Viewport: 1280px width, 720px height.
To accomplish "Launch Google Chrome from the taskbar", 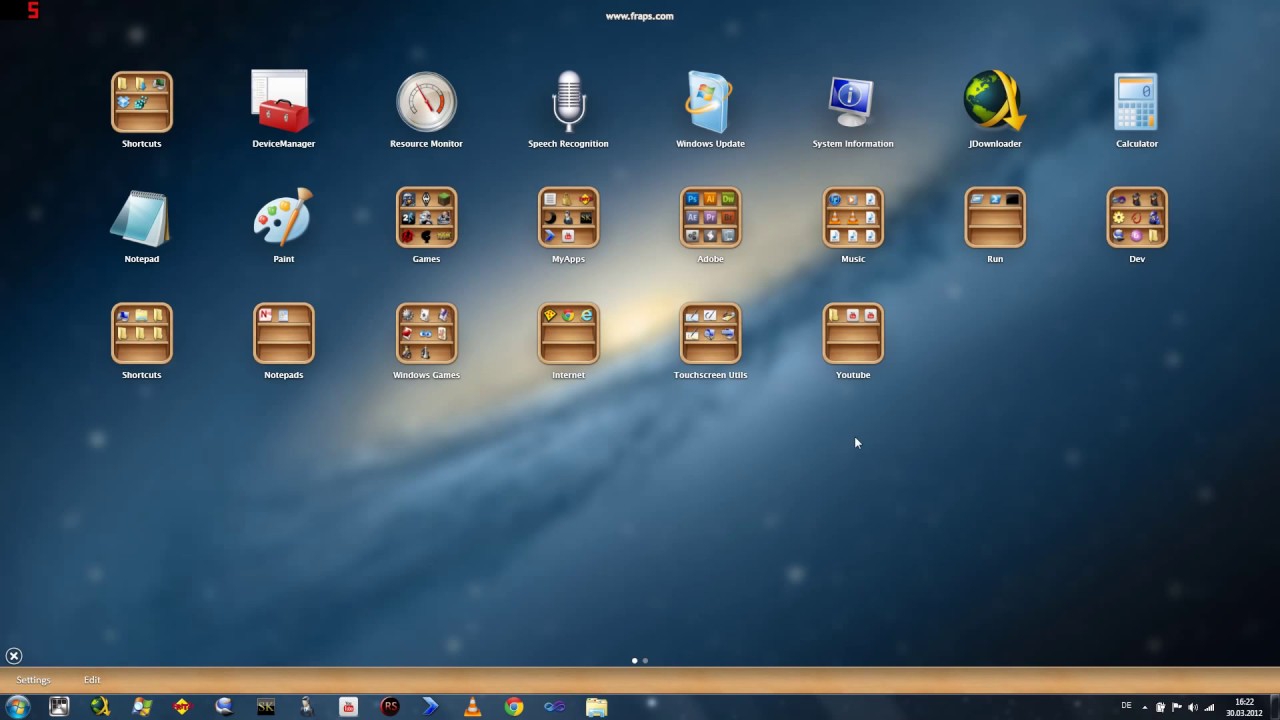I will click(x=514, y=707).
